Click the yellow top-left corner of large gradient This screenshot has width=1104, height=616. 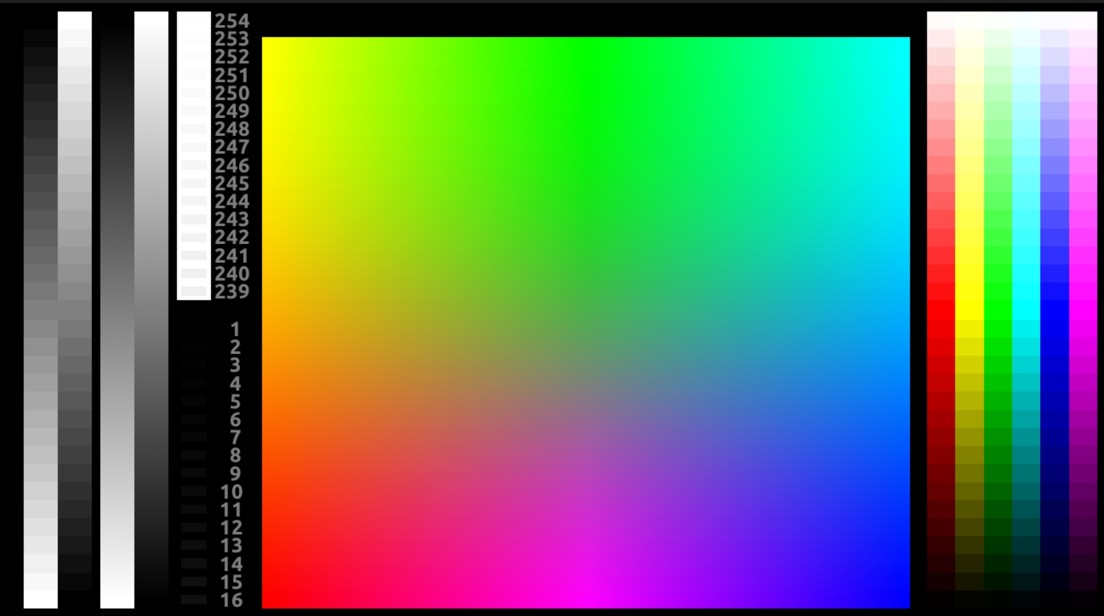268,43
